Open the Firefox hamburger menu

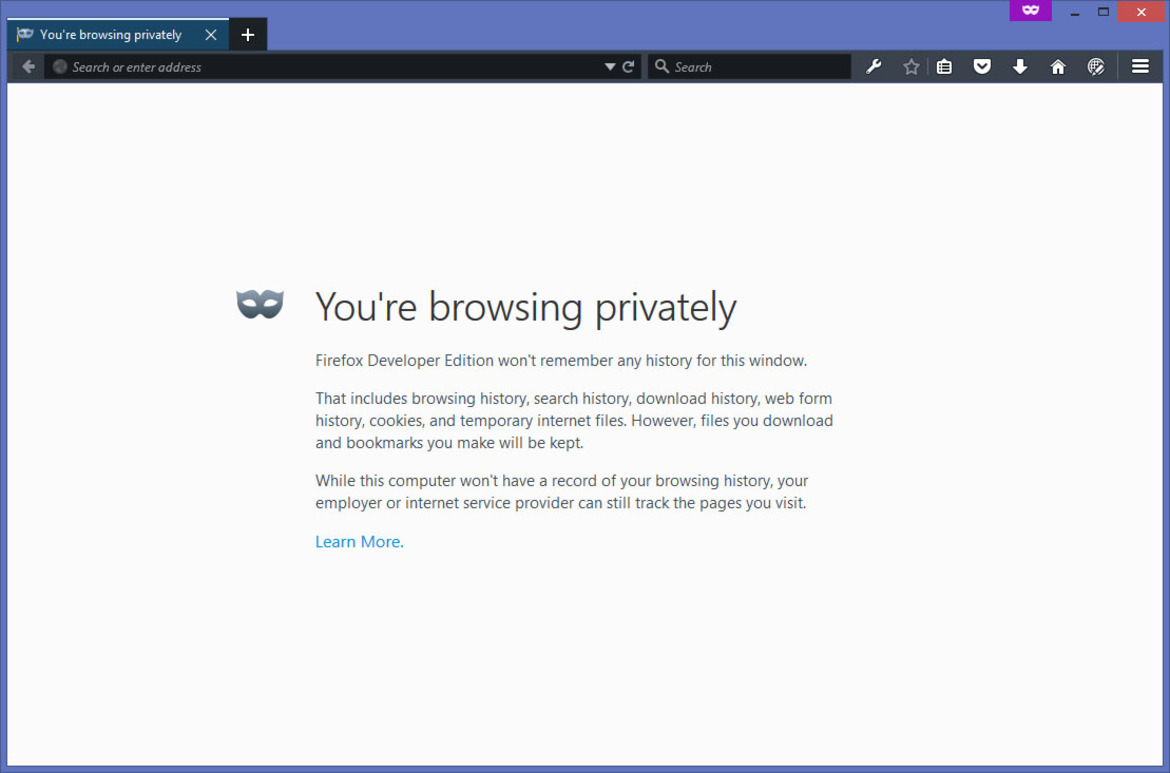[x=1140, y=66]
